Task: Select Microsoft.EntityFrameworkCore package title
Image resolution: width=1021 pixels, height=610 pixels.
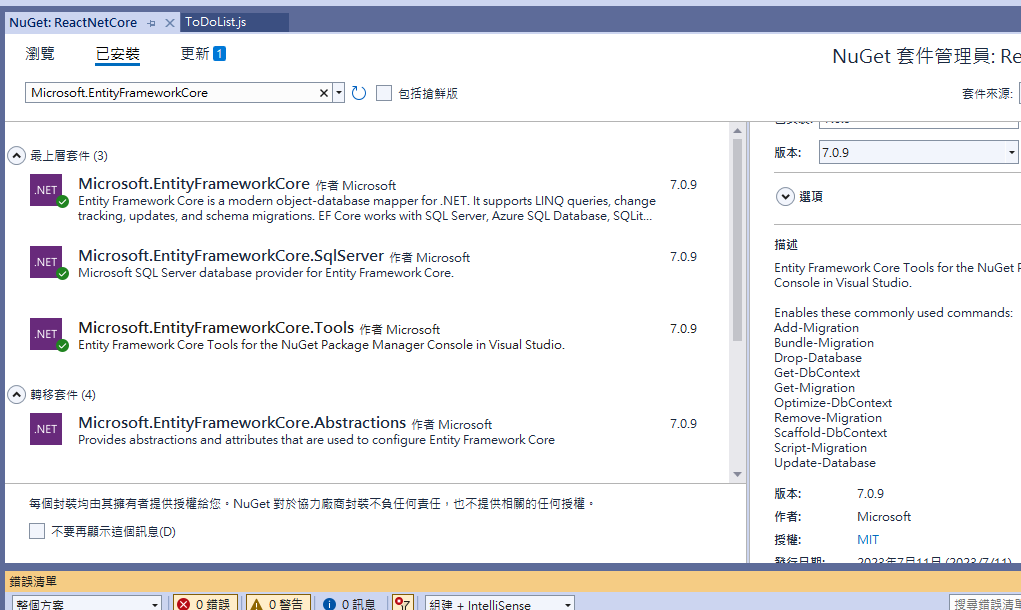Action: pos(194,184)
